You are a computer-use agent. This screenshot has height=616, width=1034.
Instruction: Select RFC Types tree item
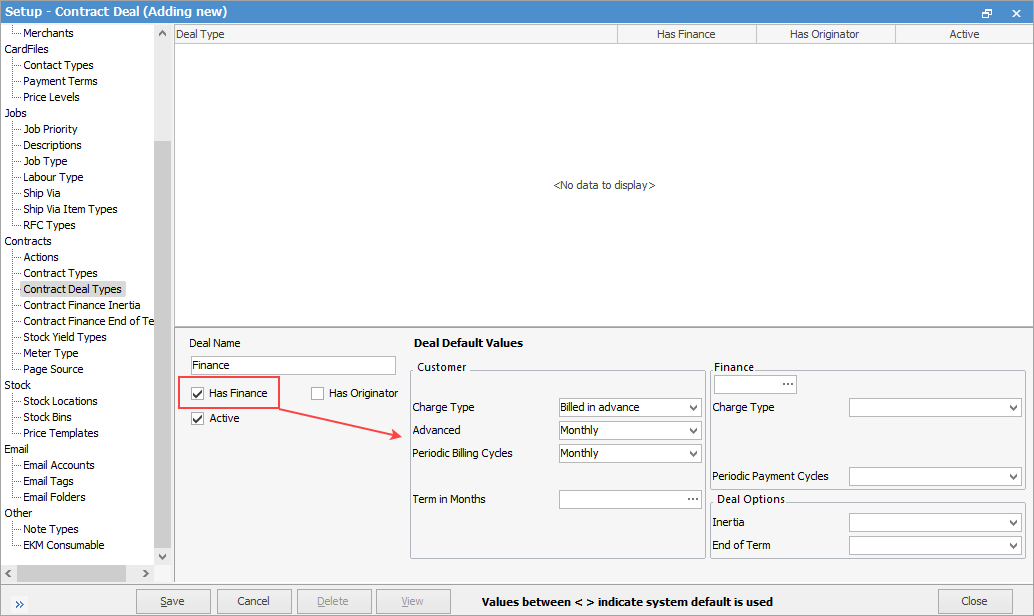[49, 225]
